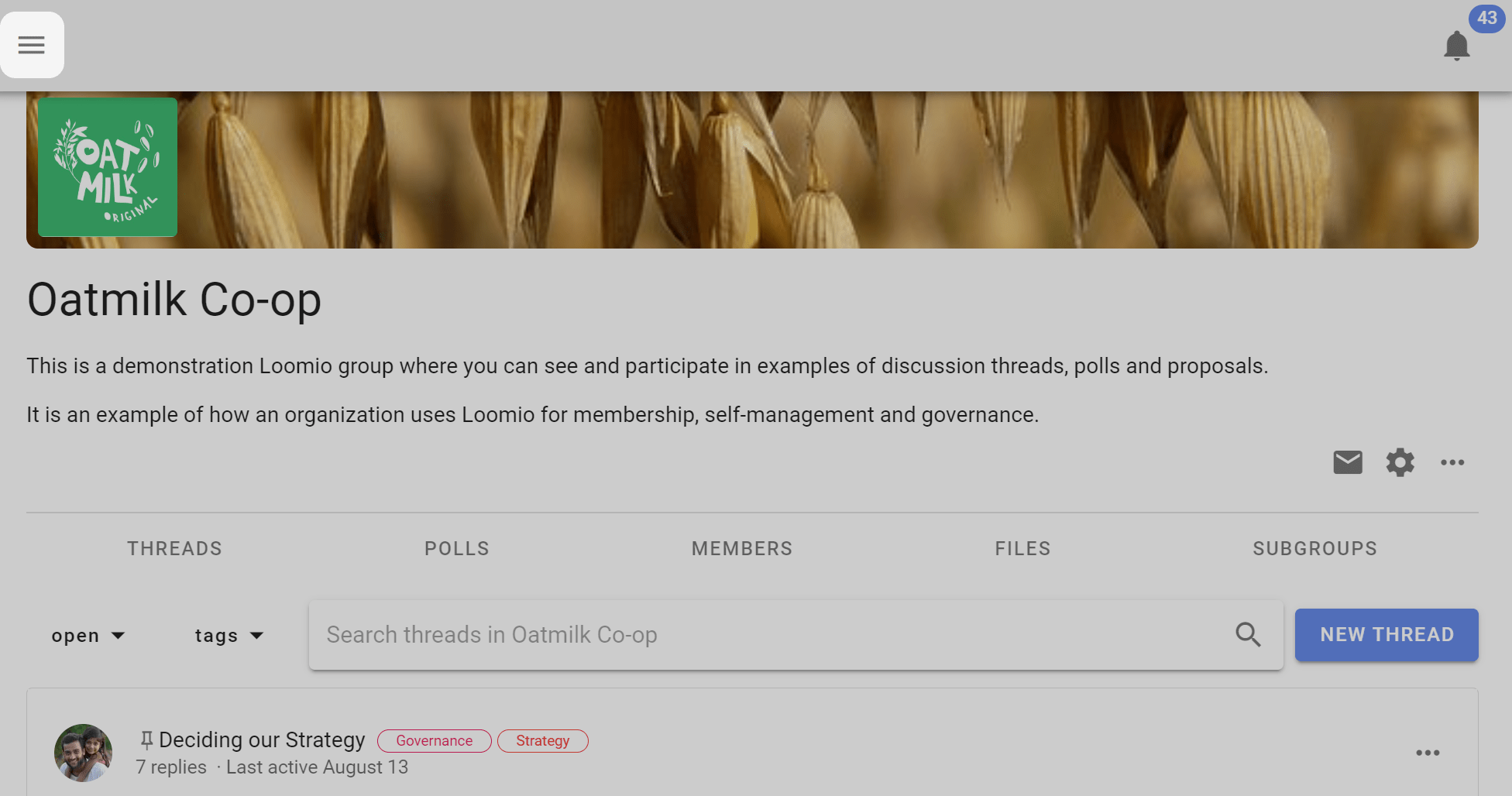Filter by the Governance tag
The image size is (1512, 796).
click(x=435, y=741)
